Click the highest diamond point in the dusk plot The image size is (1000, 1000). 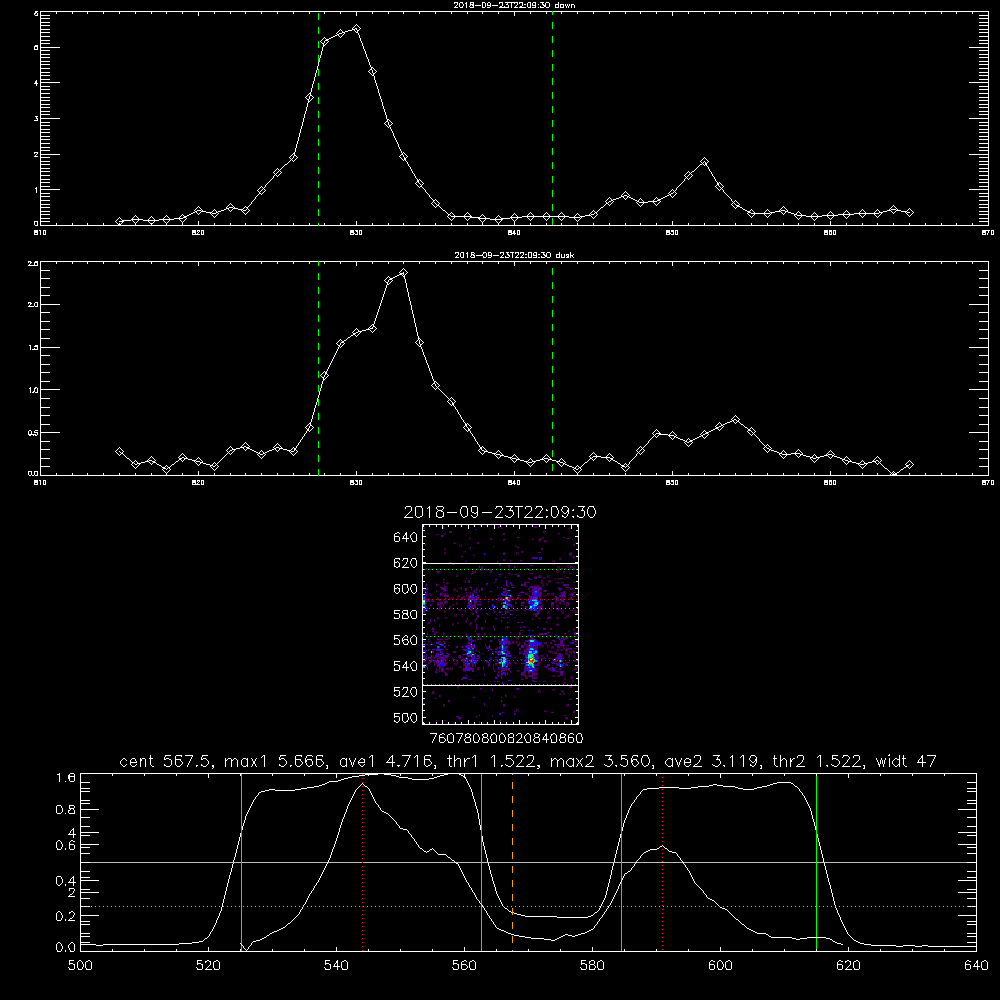tap(403, 273)
